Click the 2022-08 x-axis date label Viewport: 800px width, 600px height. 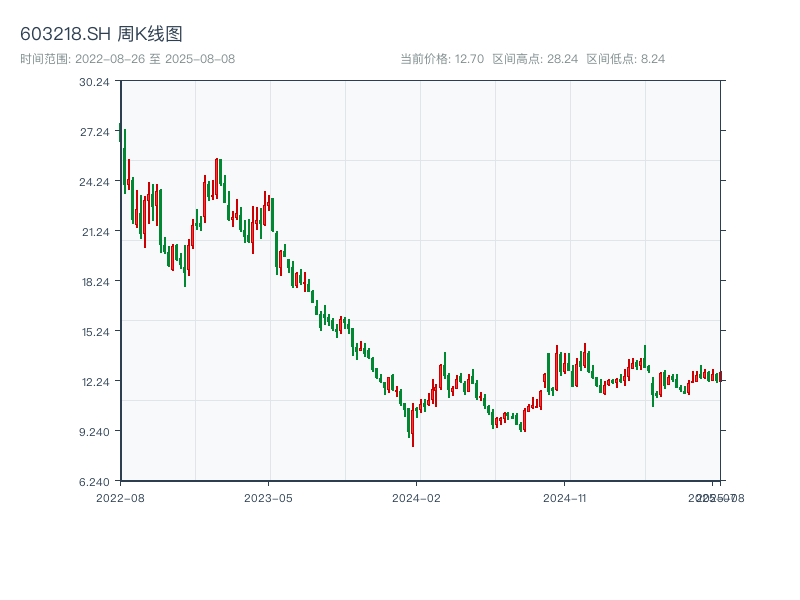120,497
